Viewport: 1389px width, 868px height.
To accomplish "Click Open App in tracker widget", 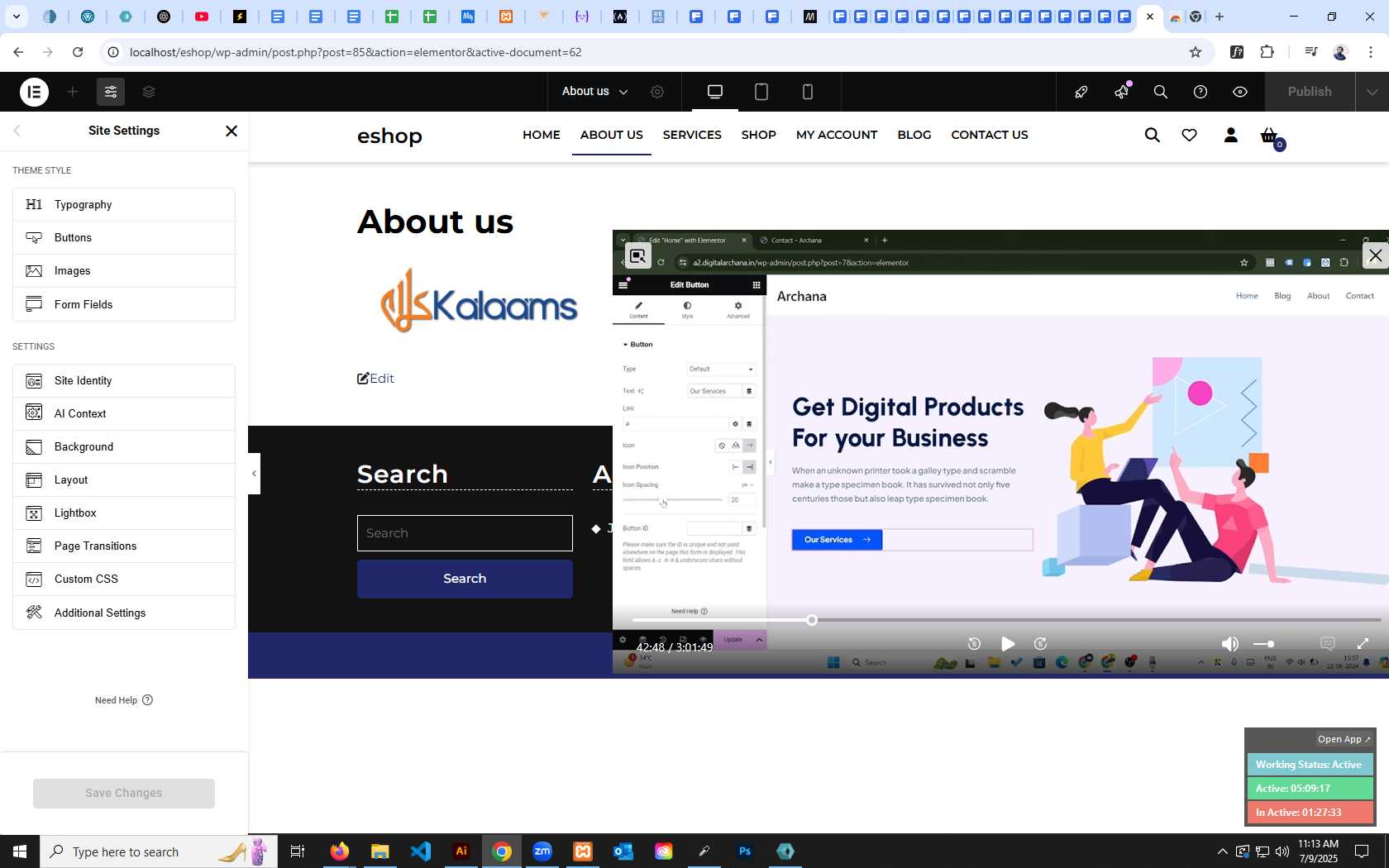I will [x=1344, y=739].
